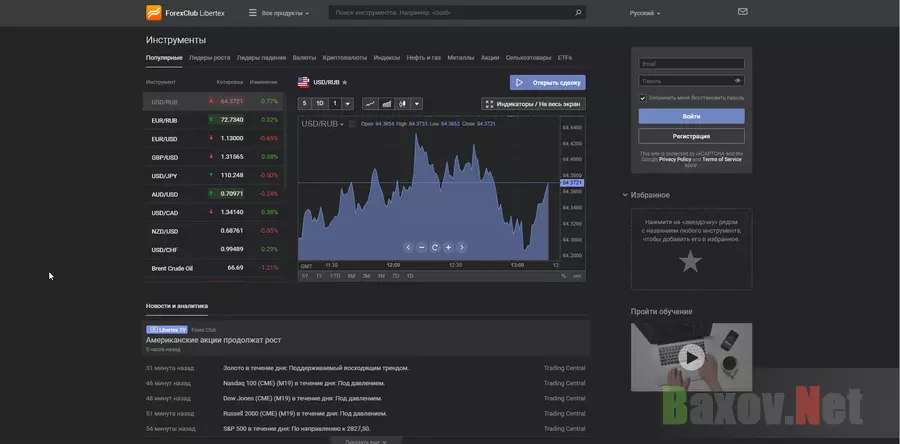The height and width of the screenshot is (444, 900).
Task: Select the line chart type icon
Action: coord(370,104)
